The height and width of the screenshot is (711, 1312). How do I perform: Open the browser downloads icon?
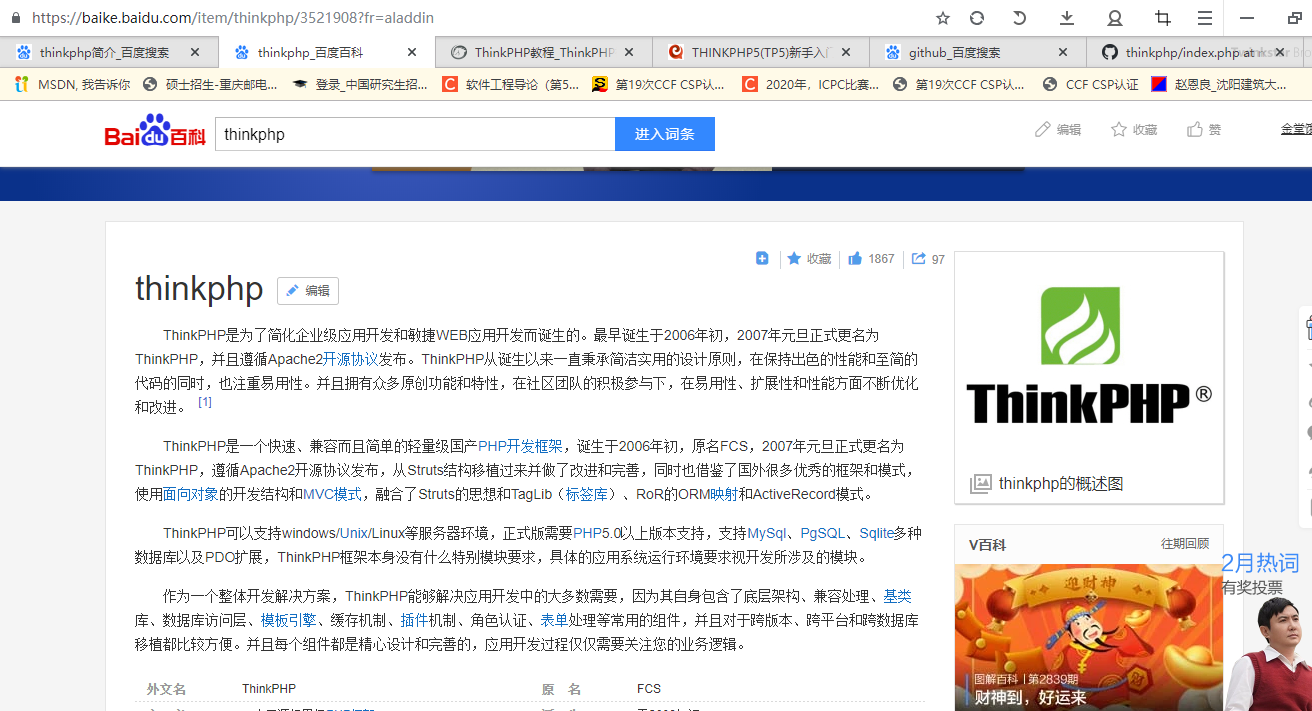click(x=1067, y=18)
